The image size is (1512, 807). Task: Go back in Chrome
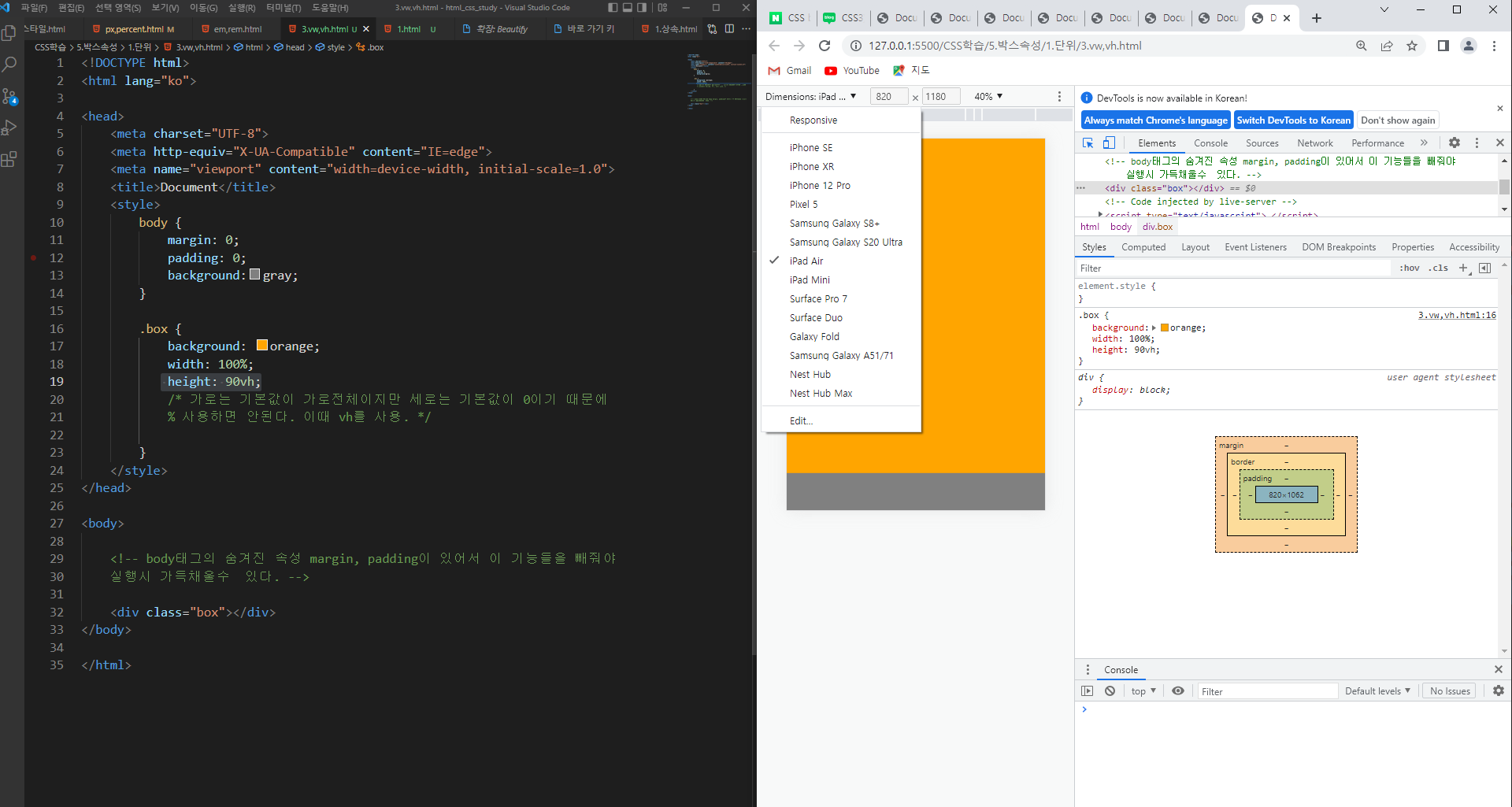[x=774, y=46]
